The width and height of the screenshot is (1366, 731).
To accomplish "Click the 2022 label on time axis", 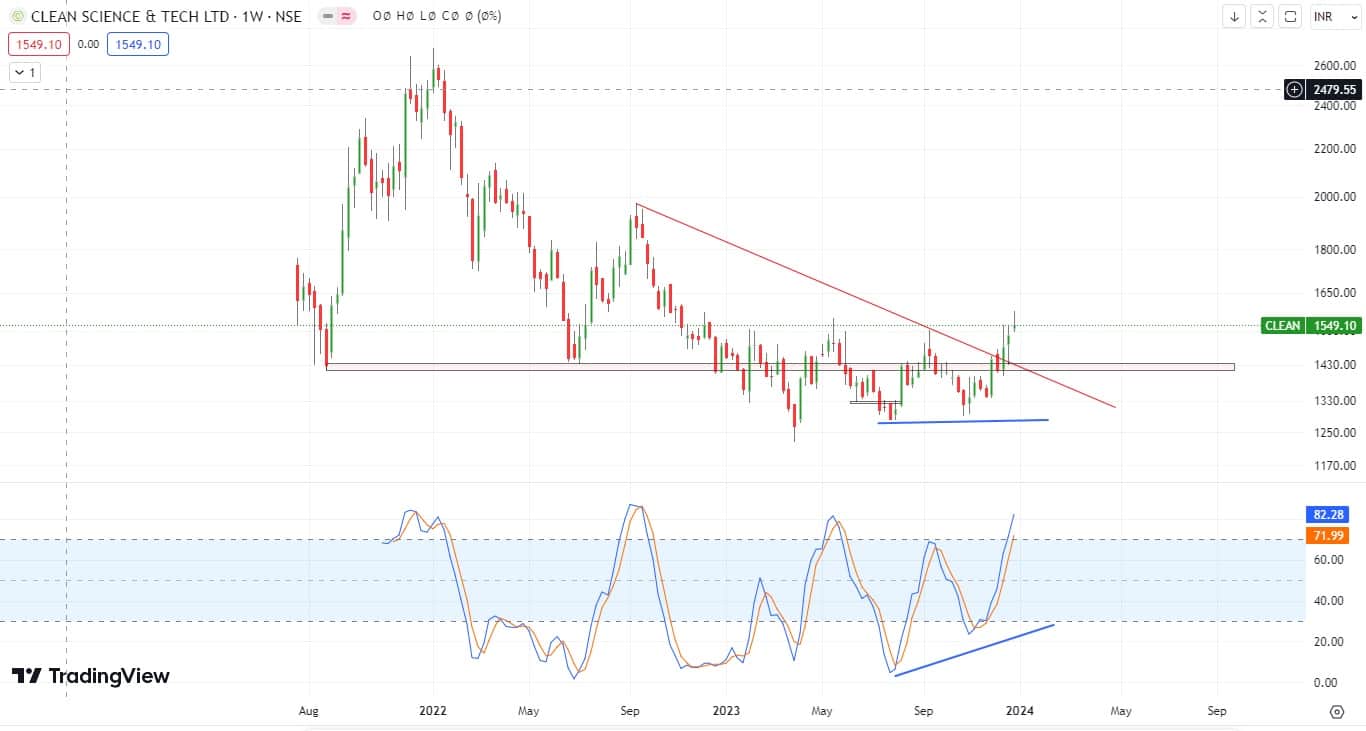I will (x=433, y=712).
